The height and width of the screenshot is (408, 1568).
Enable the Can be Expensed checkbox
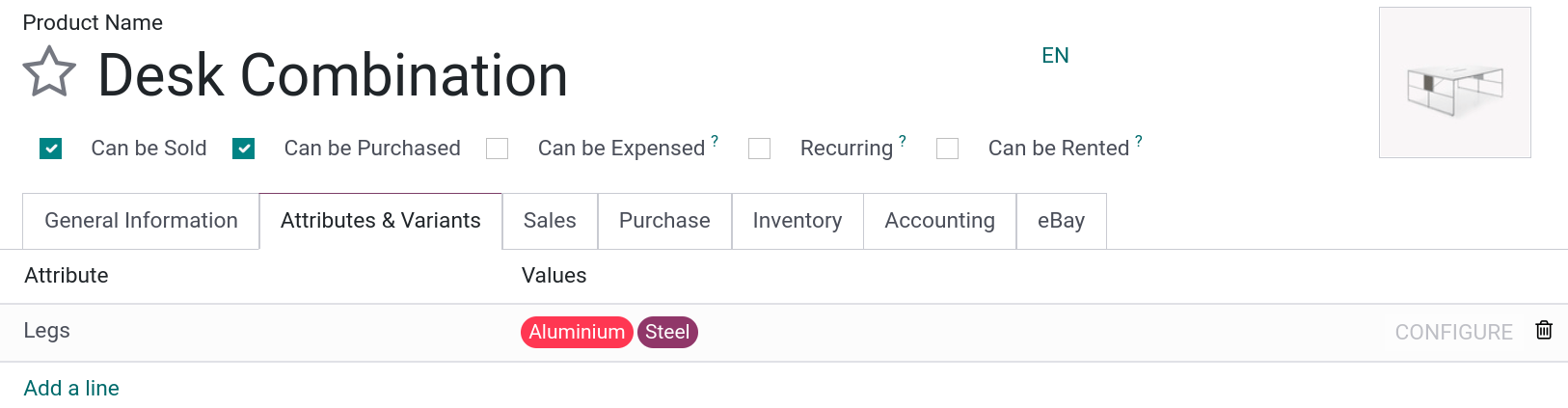(x=498, y=149)
